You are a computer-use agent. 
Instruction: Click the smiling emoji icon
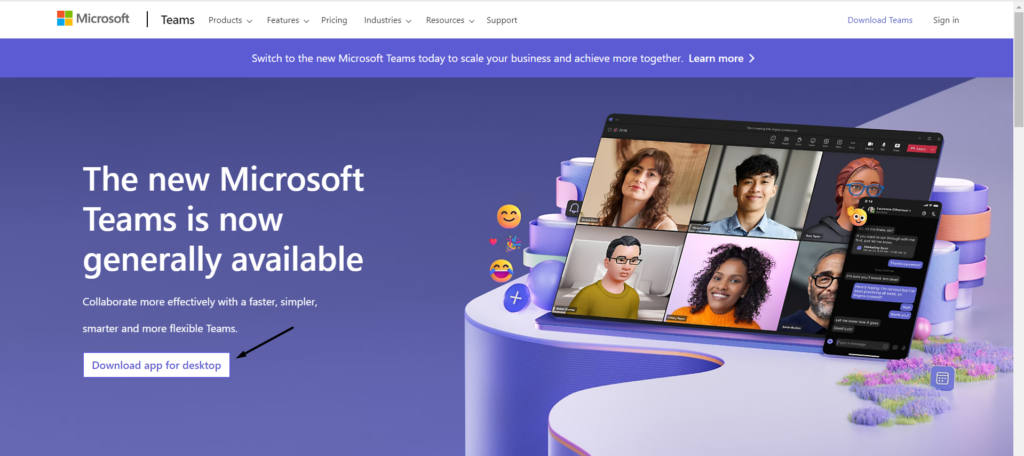point(509,217)
